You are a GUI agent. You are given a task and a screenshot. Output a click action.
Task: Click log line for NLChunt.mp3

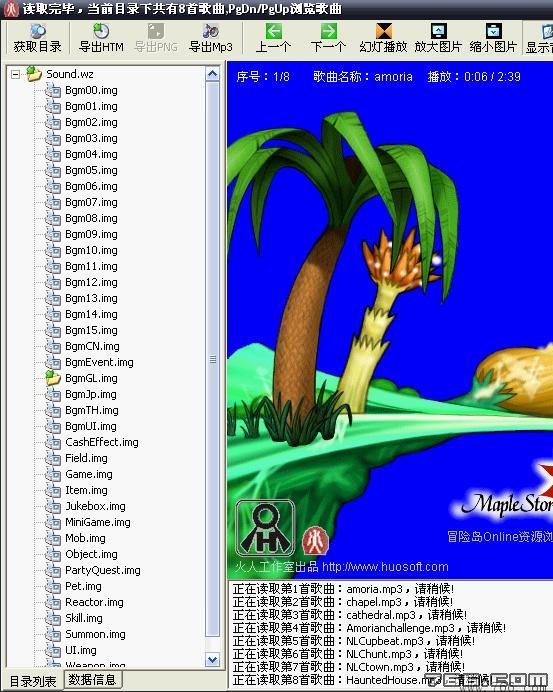[348, 654]
